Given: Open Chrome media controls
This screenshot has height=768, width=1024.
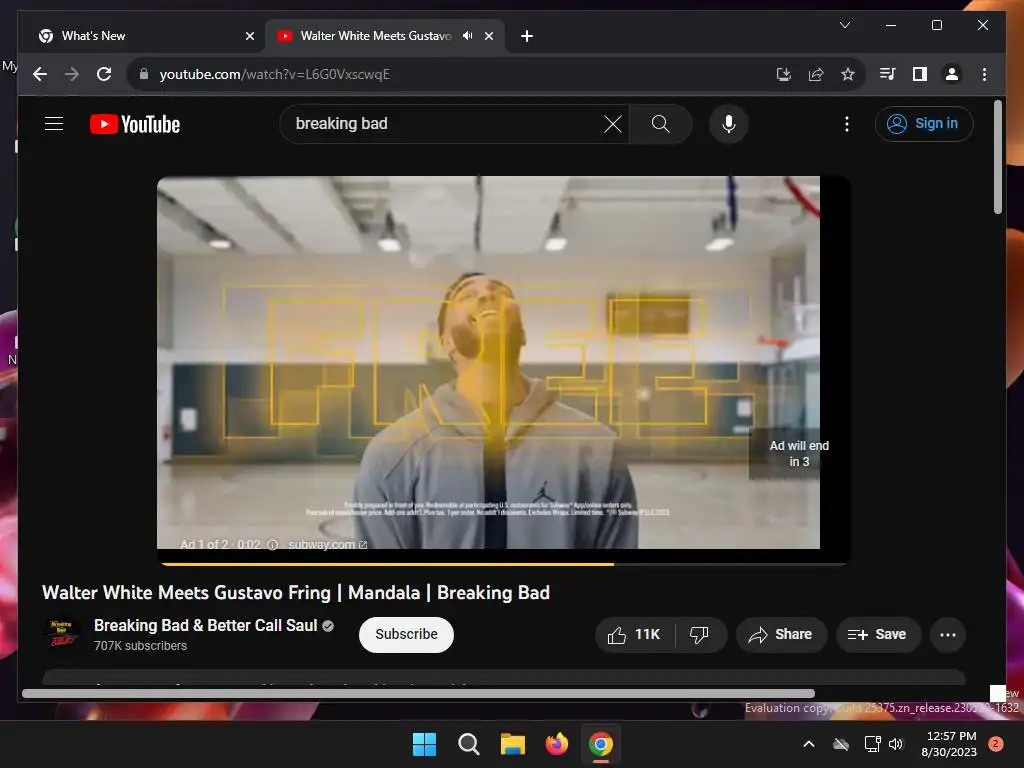Looking at the screenshot, I should (x=888, y=74).
